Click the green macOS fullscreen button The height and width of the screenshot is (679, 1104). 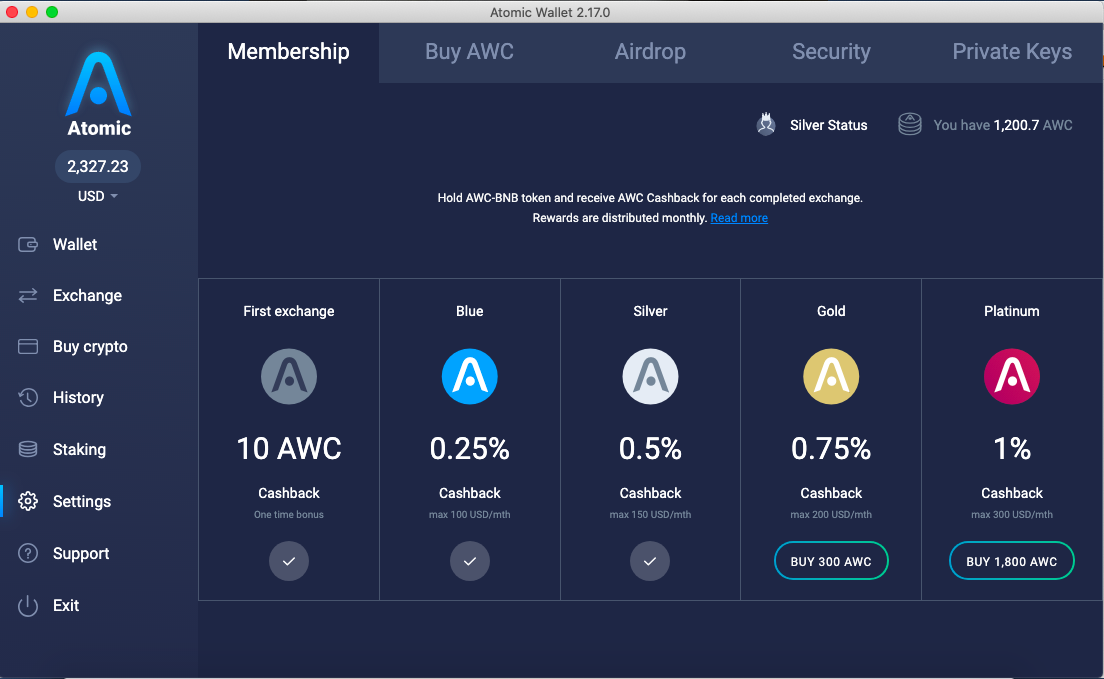click(52, 12)
